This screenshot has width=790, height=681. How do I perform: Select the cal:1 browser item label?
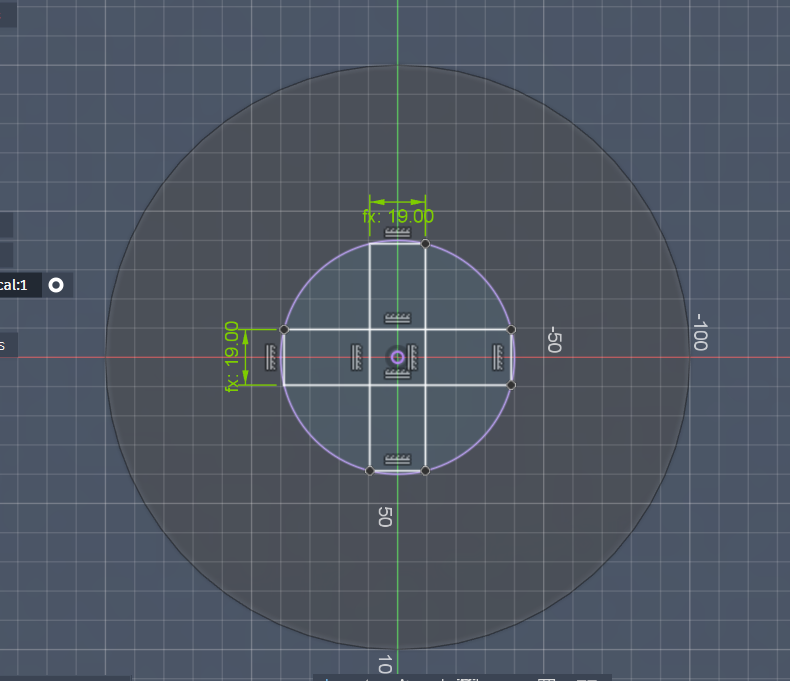14,285
